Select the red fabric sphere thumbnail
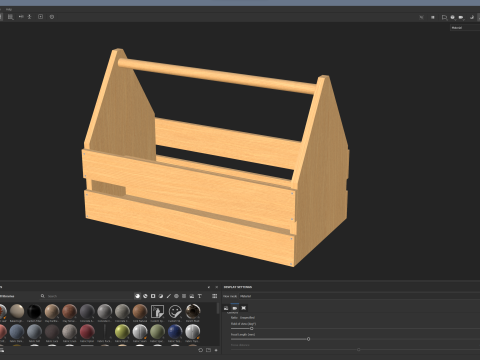Screen dimensions: 480x360 [x=87, y=332]
